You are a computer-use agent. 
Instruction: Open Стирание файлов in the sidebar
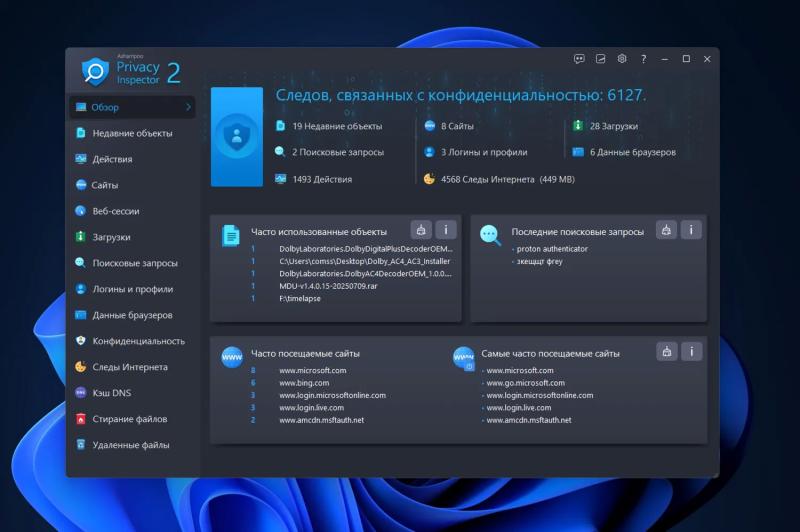(133, 419)
